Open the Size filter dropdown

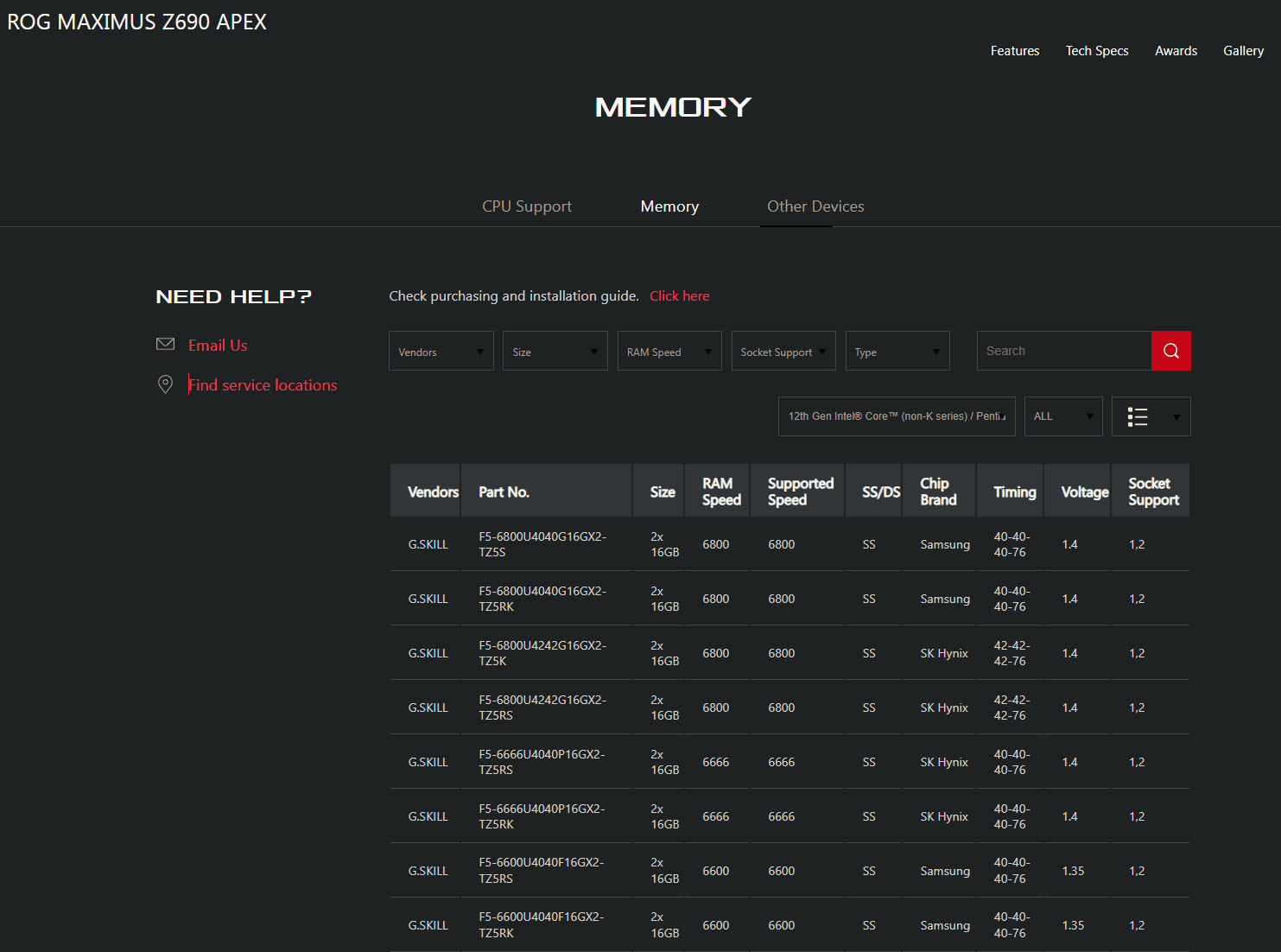point(555,351)
